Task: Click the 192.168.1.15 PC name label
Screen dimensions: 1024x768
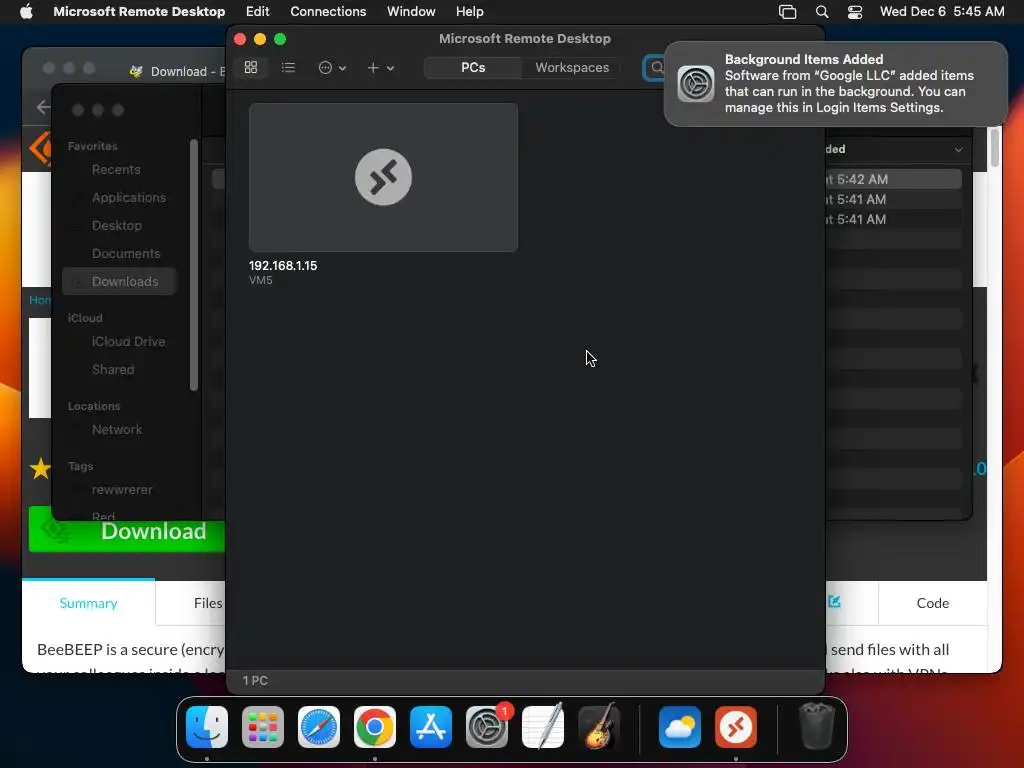Action: tap(283, 266)
